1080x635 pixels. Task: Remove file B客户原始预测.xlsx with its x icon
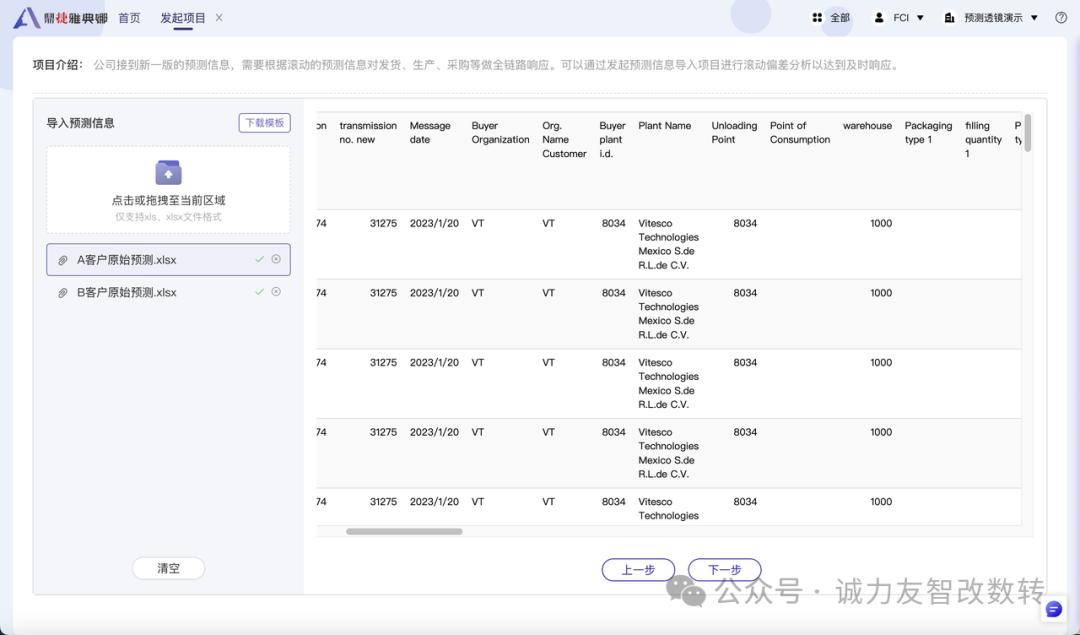tap(276, 291)
